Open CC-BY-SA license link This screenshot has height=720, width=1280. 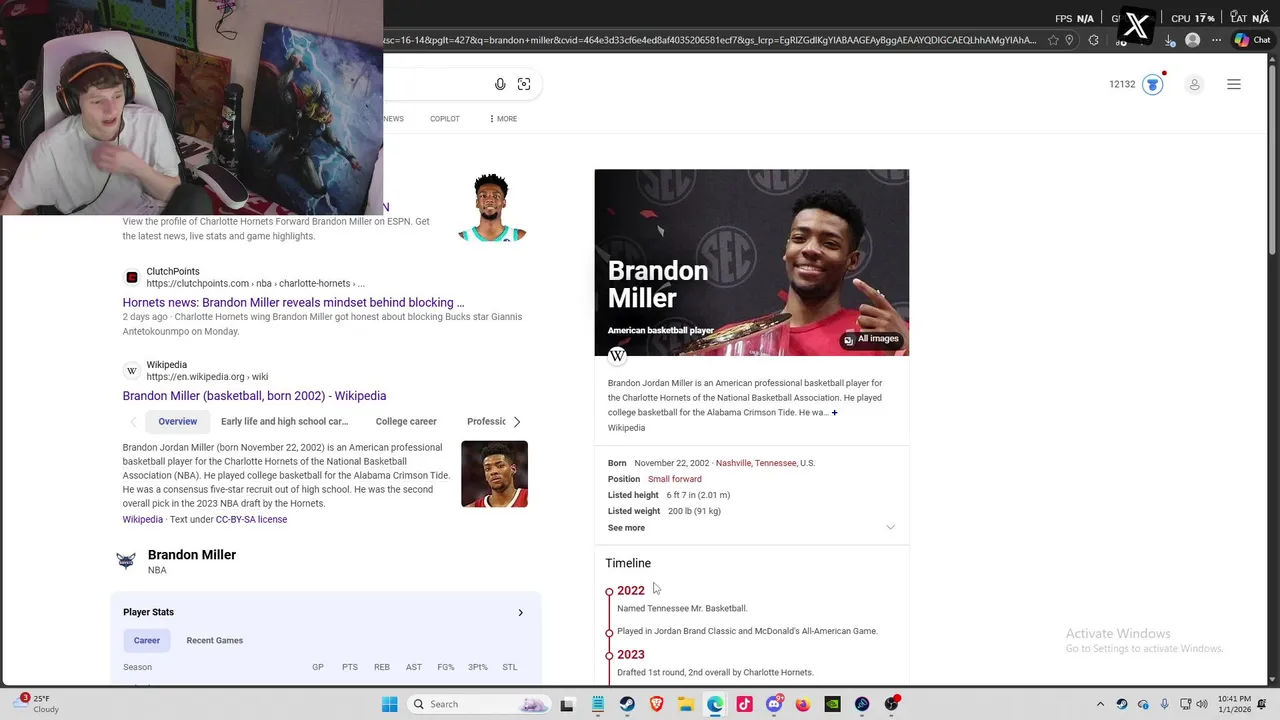251,520
